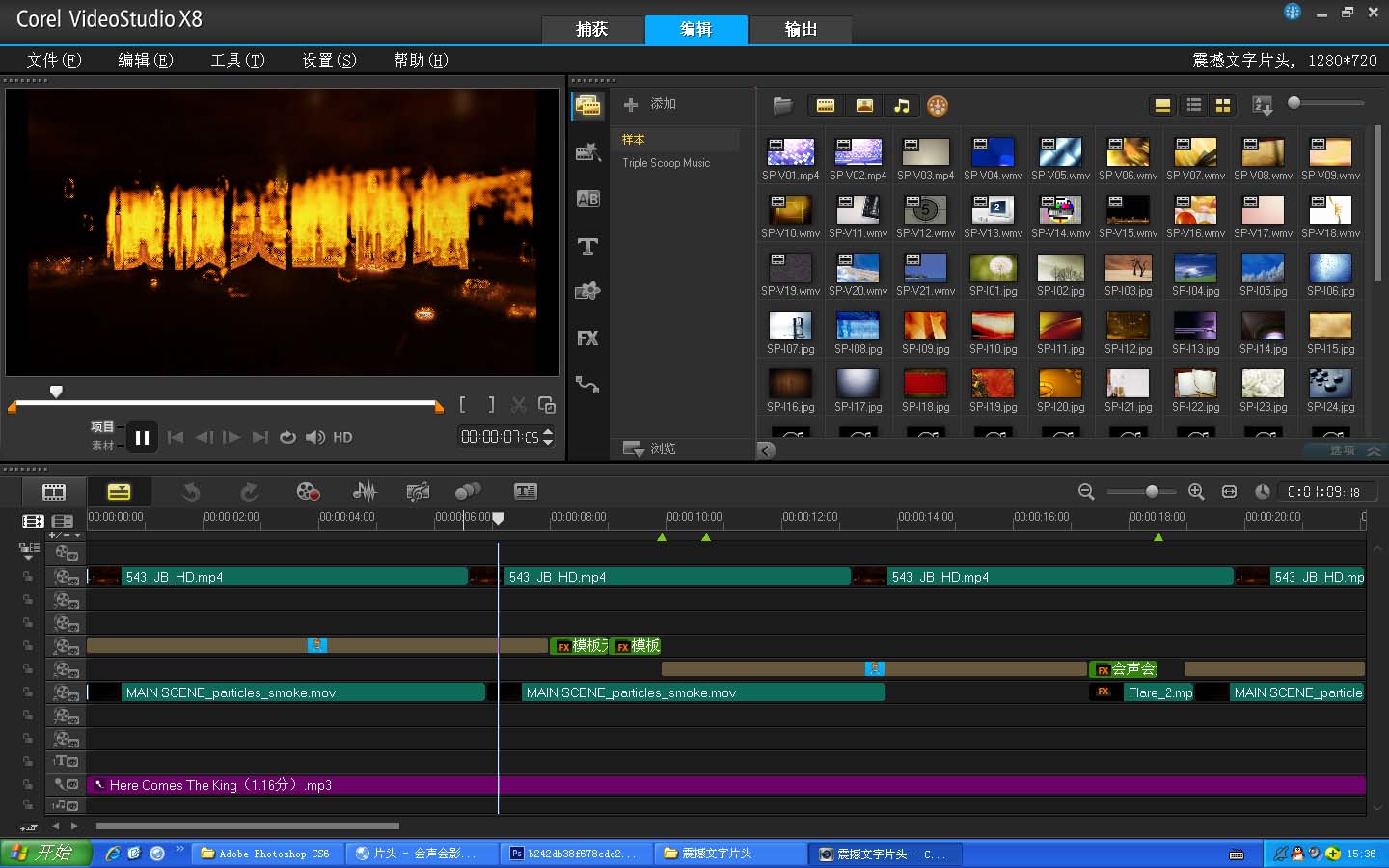Viewport: 1389px width, 868px height.
Task: Zoom out the timeline
Action: [1086, 492]
